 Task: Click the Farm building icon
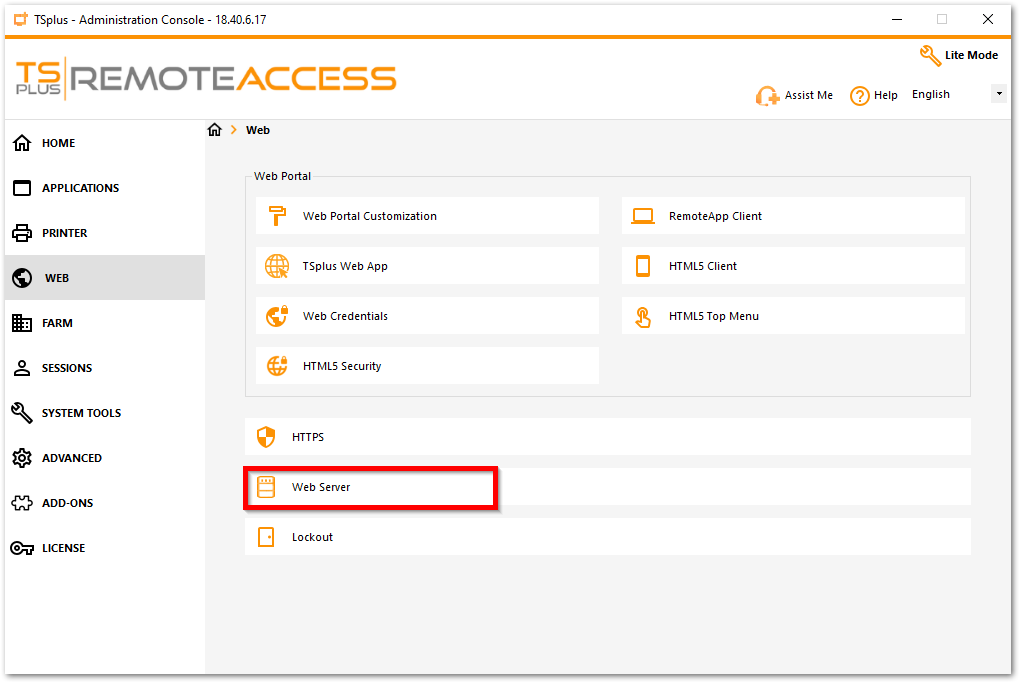pyautogui.click(x=22, y=323)
